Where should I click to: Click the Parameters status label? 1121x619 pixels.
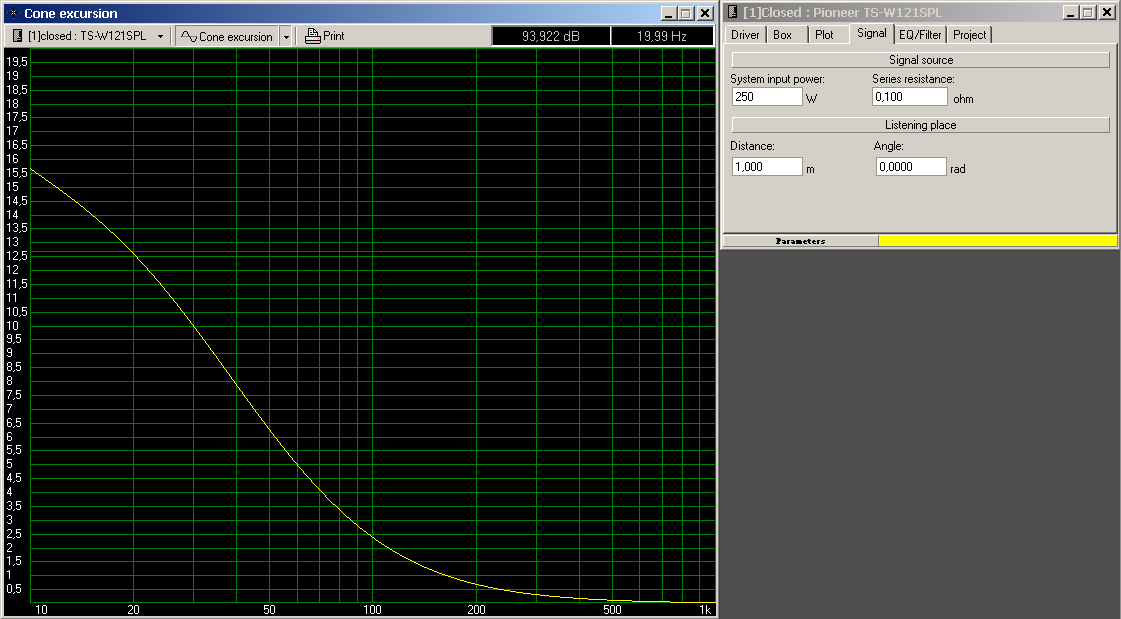[x=800, y=241]
